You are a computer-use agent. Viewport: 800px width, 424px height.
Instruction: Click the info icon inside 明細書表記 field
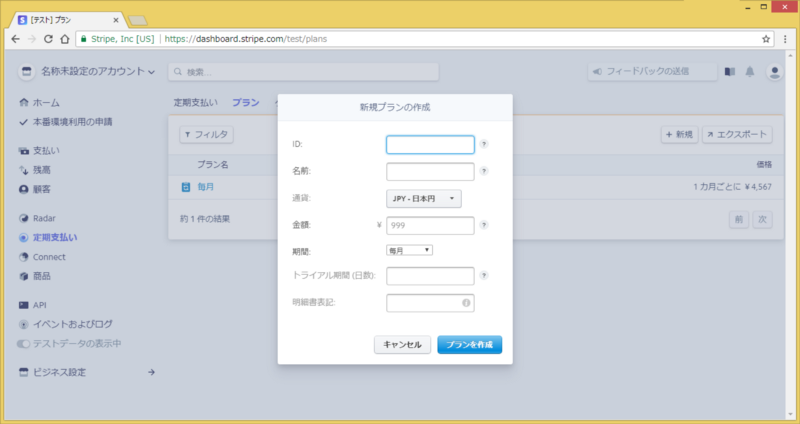466,302
